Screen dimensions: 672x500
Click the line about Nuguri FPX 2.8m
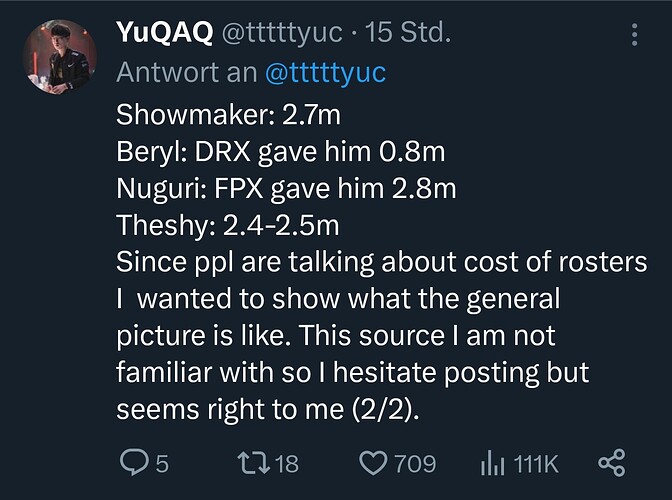(286, 189)
